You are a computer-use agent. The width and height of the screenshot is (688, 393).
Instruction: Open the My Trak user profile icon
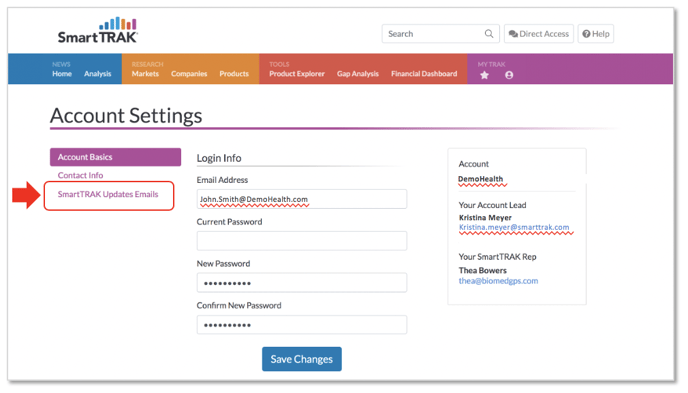pyautogui.click(x=509, y=75)
